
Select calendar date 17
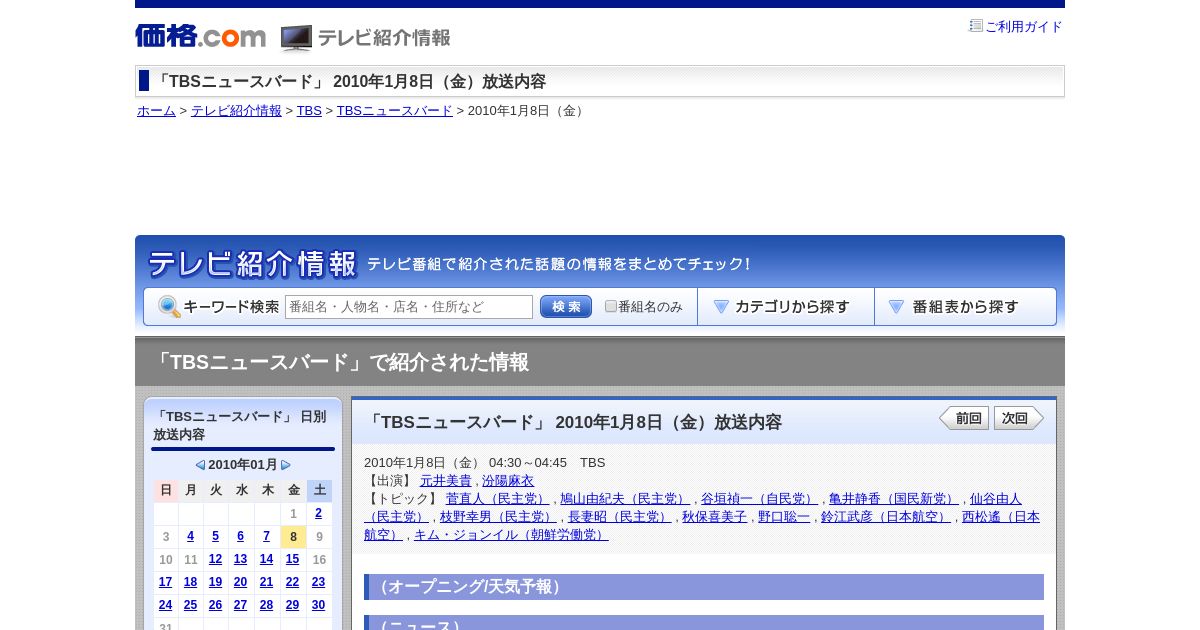coord(165,582)
